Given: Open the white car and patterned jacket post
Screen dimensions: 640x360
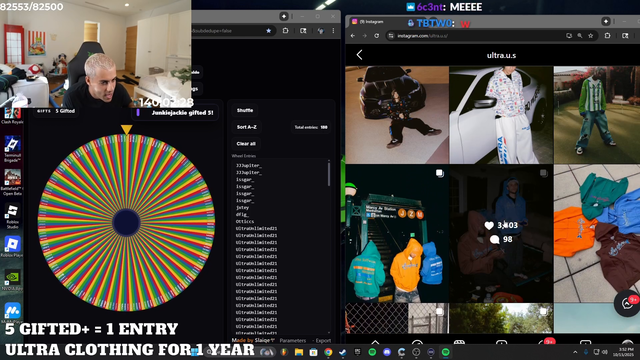Looking at the screenshot, I should (501, 115).
